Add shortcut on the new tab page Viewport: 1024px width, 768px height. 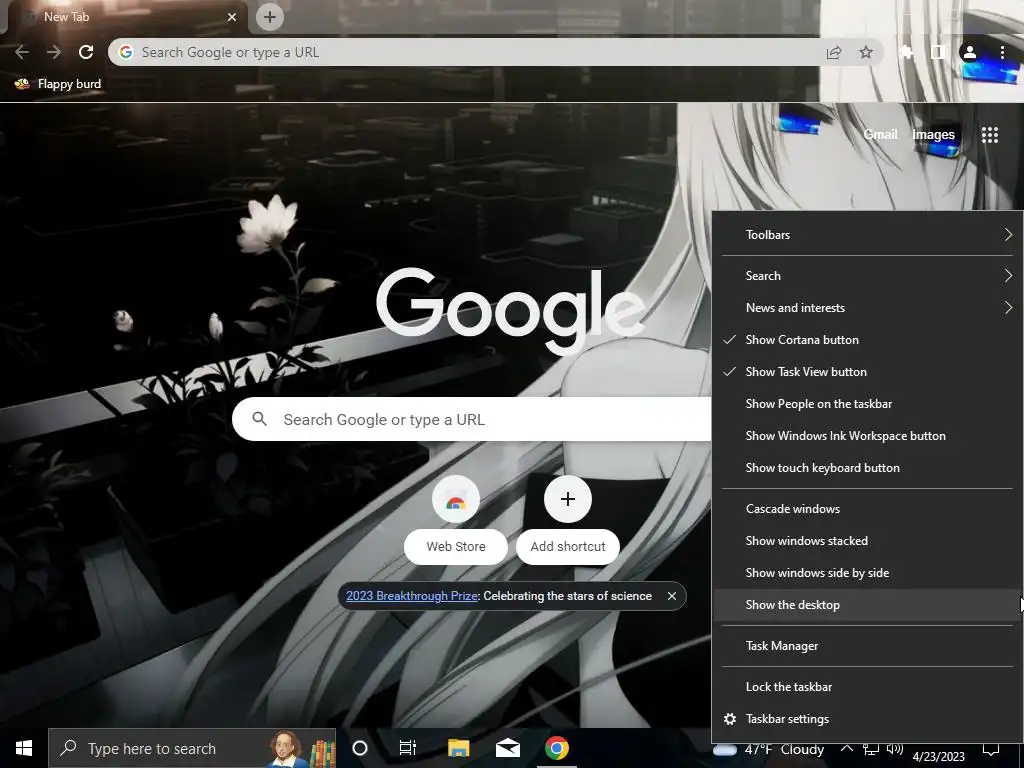[x=568, y=520]
